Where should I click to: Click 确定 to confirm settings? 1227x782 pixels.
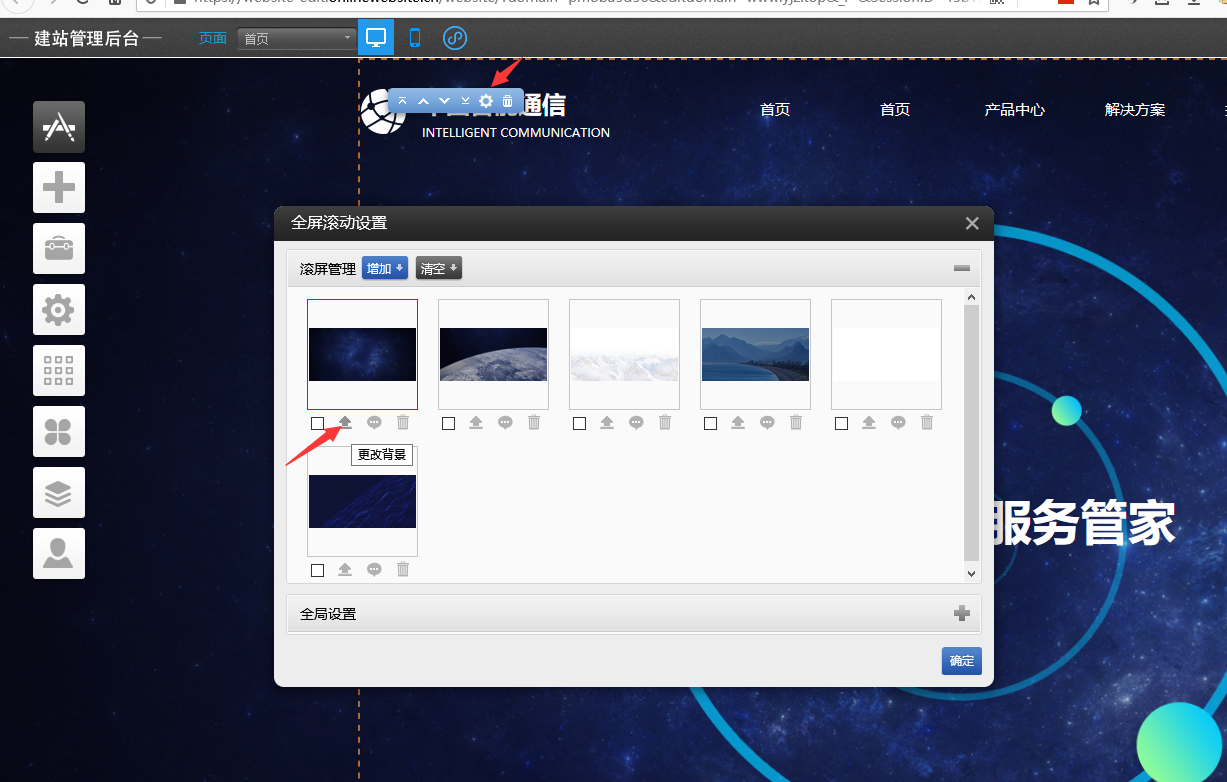point(961,661)
